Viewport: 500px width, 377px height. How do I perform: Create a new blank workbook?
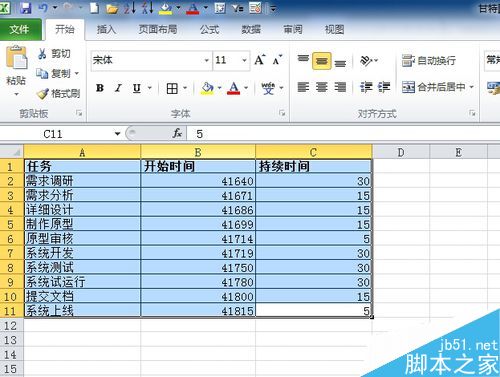(x=94, y=8)
